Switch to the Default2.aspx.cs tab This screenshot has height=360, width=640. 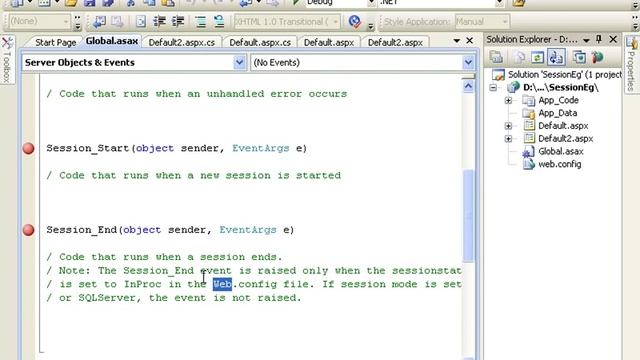click(x=182, y=42)
